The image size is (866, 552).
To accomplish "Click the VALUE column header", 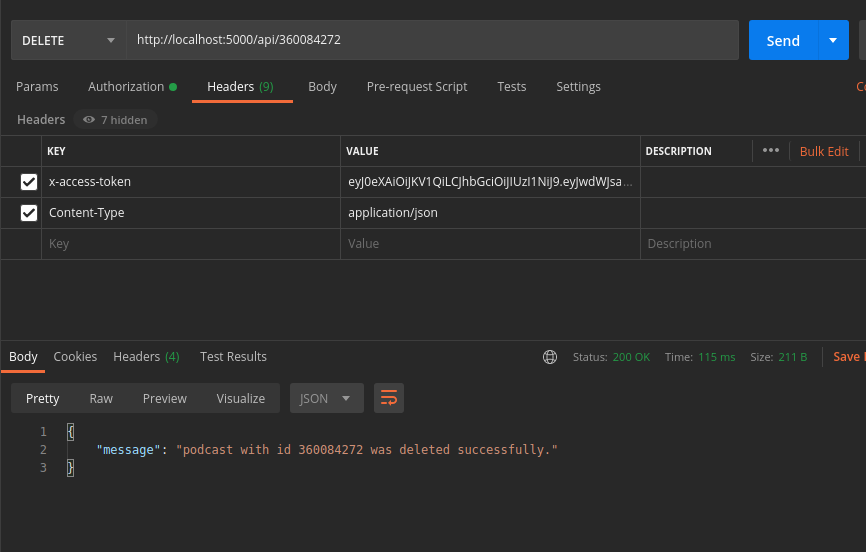I will pos(362,151).
